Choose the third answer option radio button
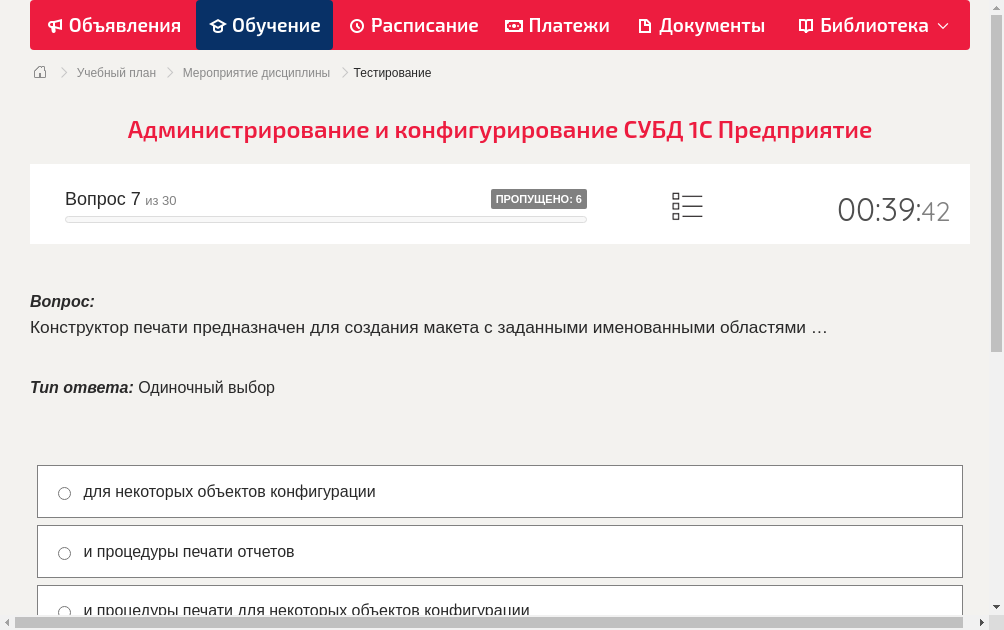This screenshot has width=1004, height=630. (64, 611)
